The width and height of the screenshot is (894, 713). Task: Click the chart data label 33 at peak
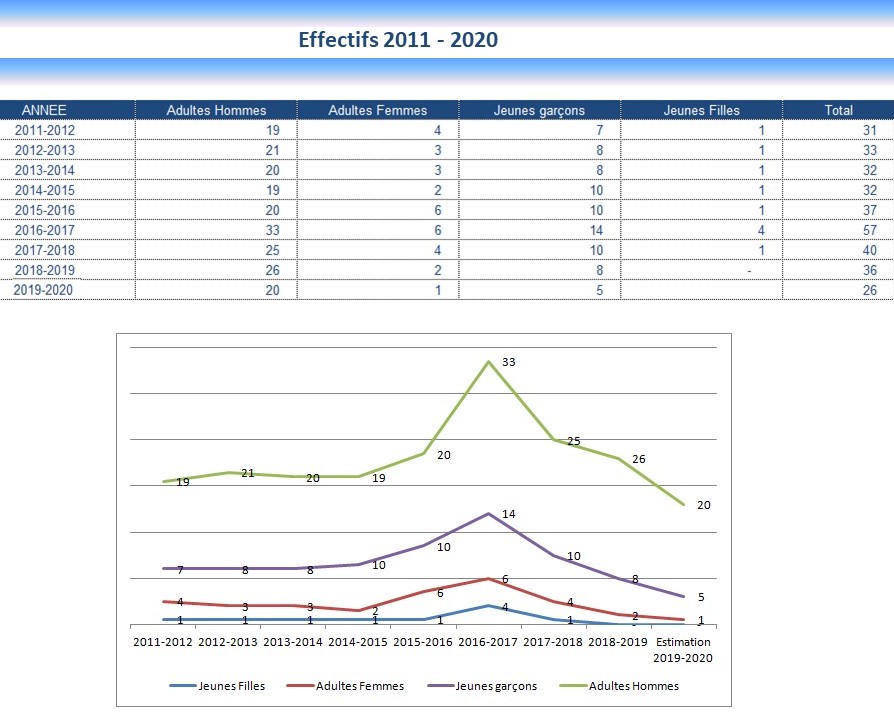tap(509, 362)
